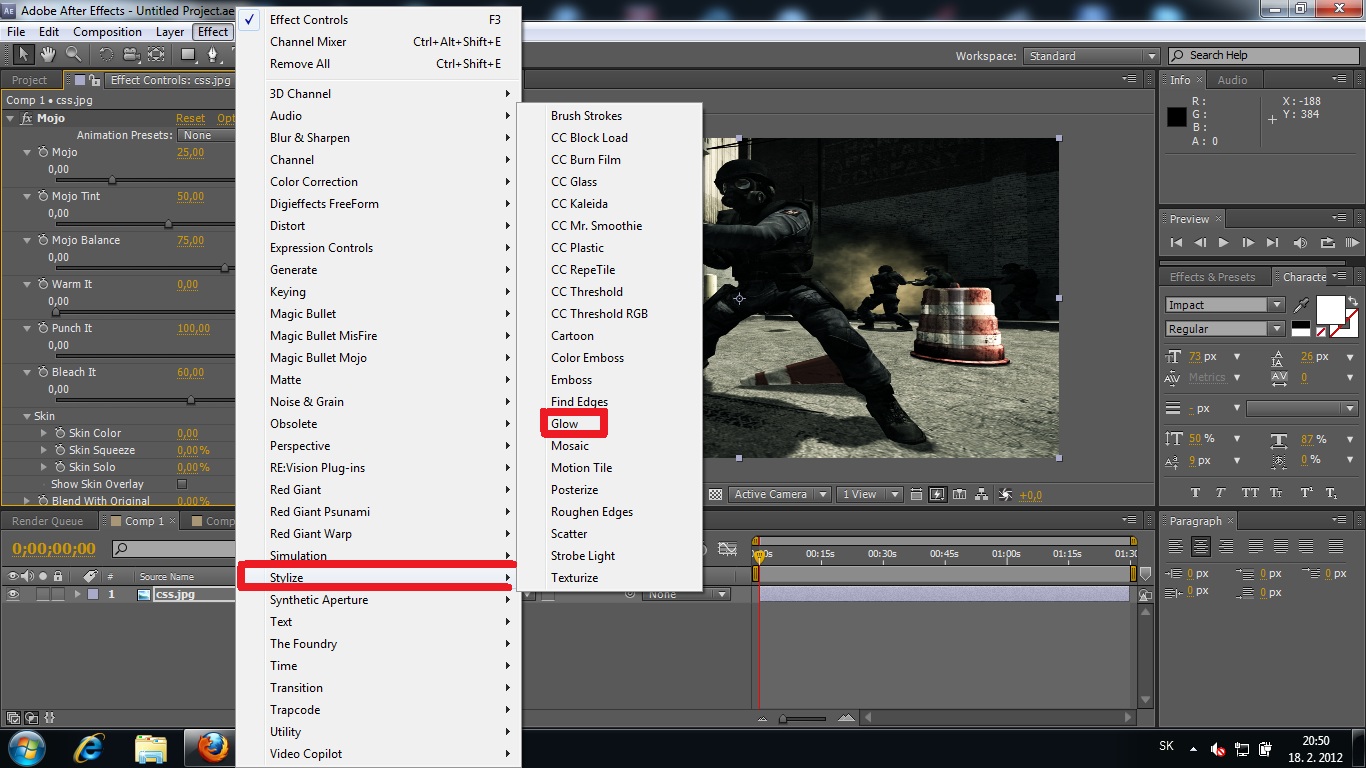Click the Punch It value 100,00
1366x768 pixels.
pyautogui.click(x=193, y=329)
